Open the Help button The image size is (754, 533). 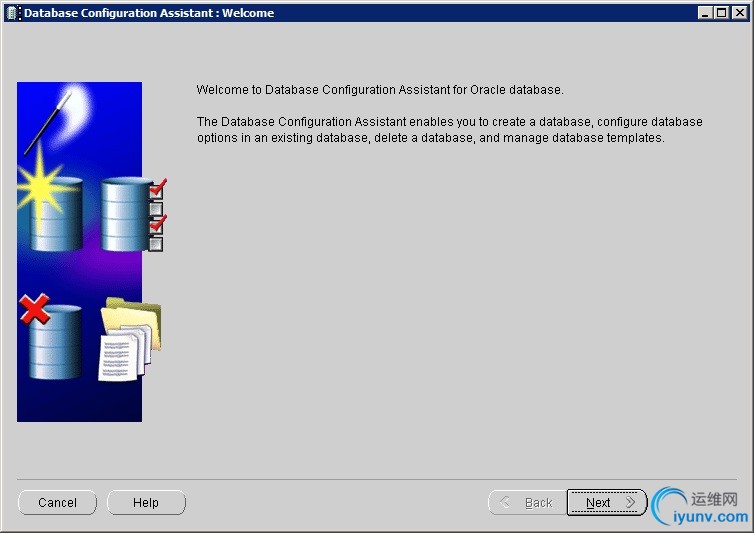146,502
